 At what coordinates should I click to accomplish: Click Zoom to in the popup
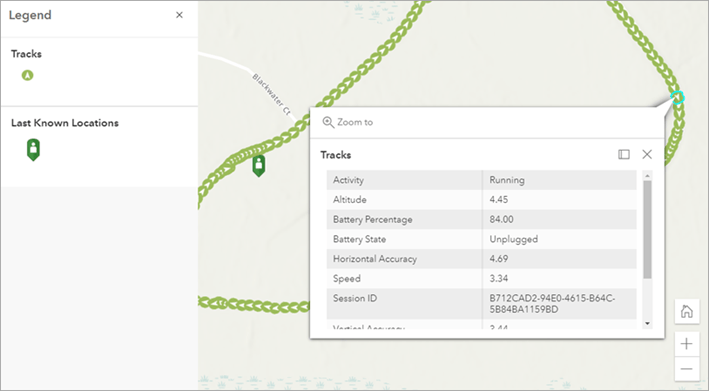(347, 122)
